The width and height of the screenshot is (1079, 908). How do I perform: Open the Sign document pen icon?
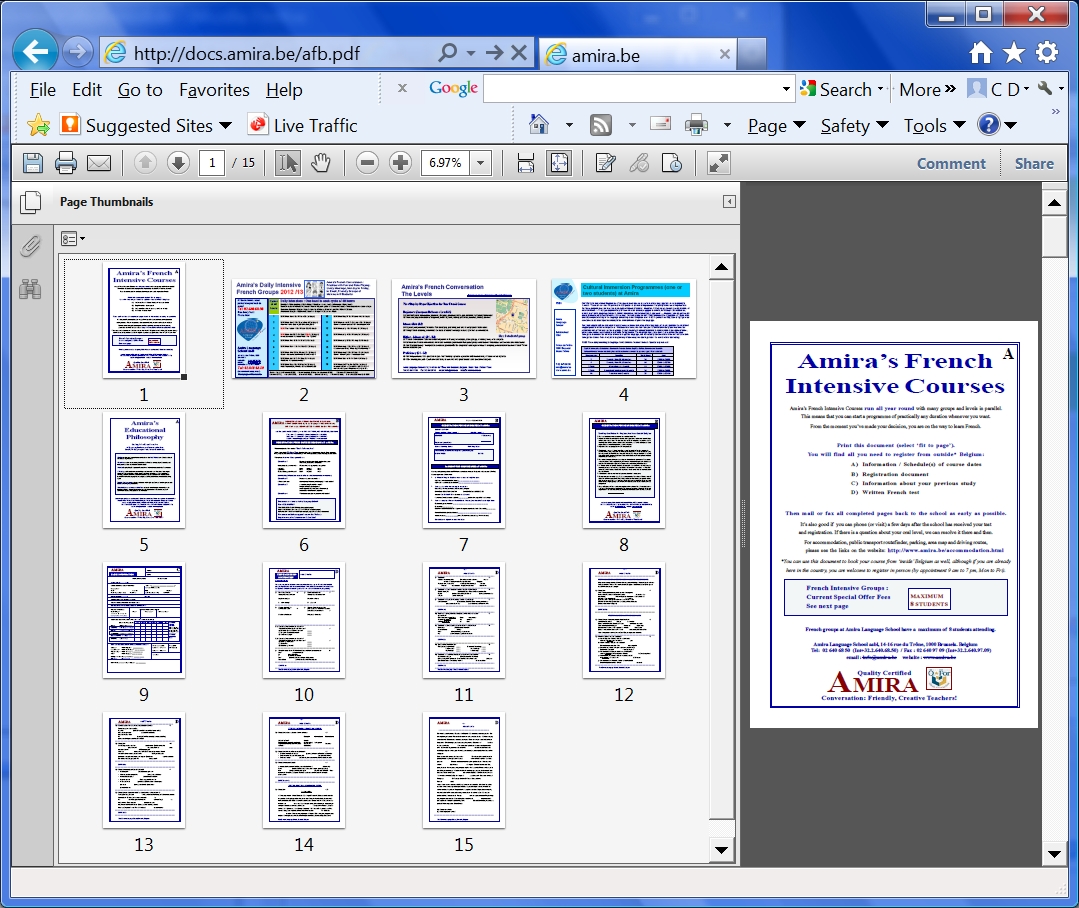click(606, 163)
